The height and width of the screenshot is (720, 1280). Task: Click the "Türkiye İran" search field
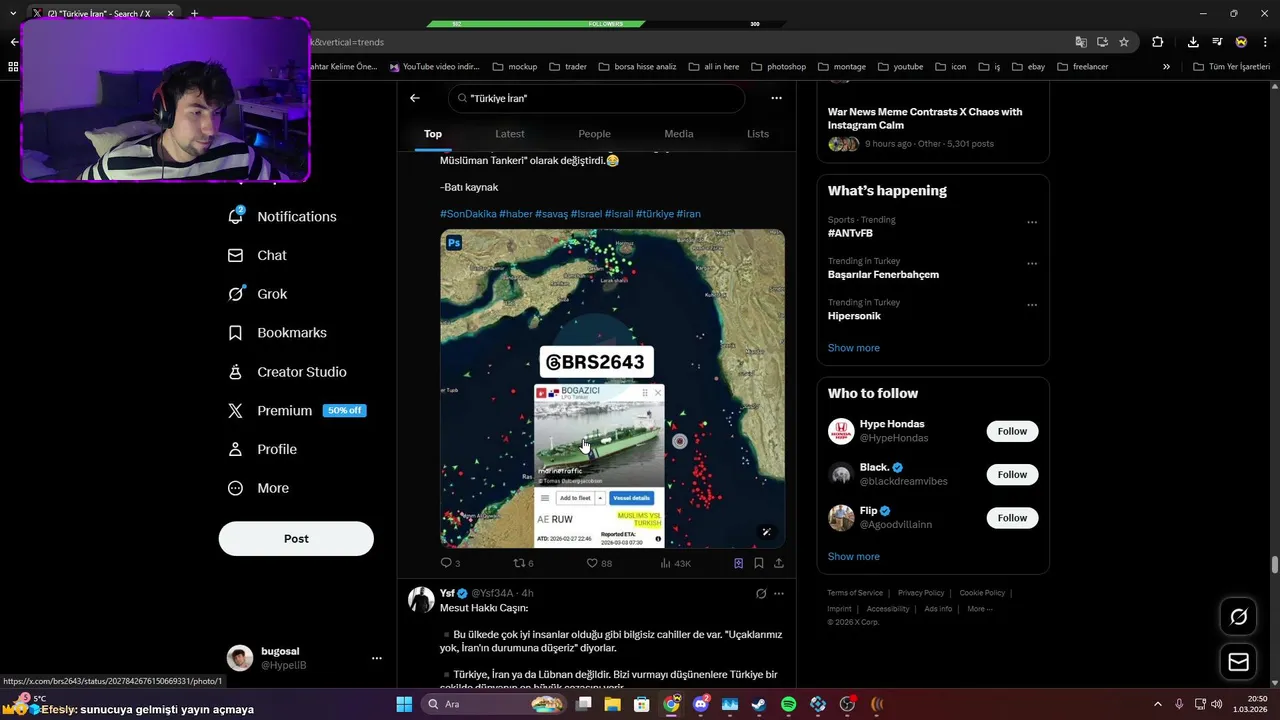point(596,98)
